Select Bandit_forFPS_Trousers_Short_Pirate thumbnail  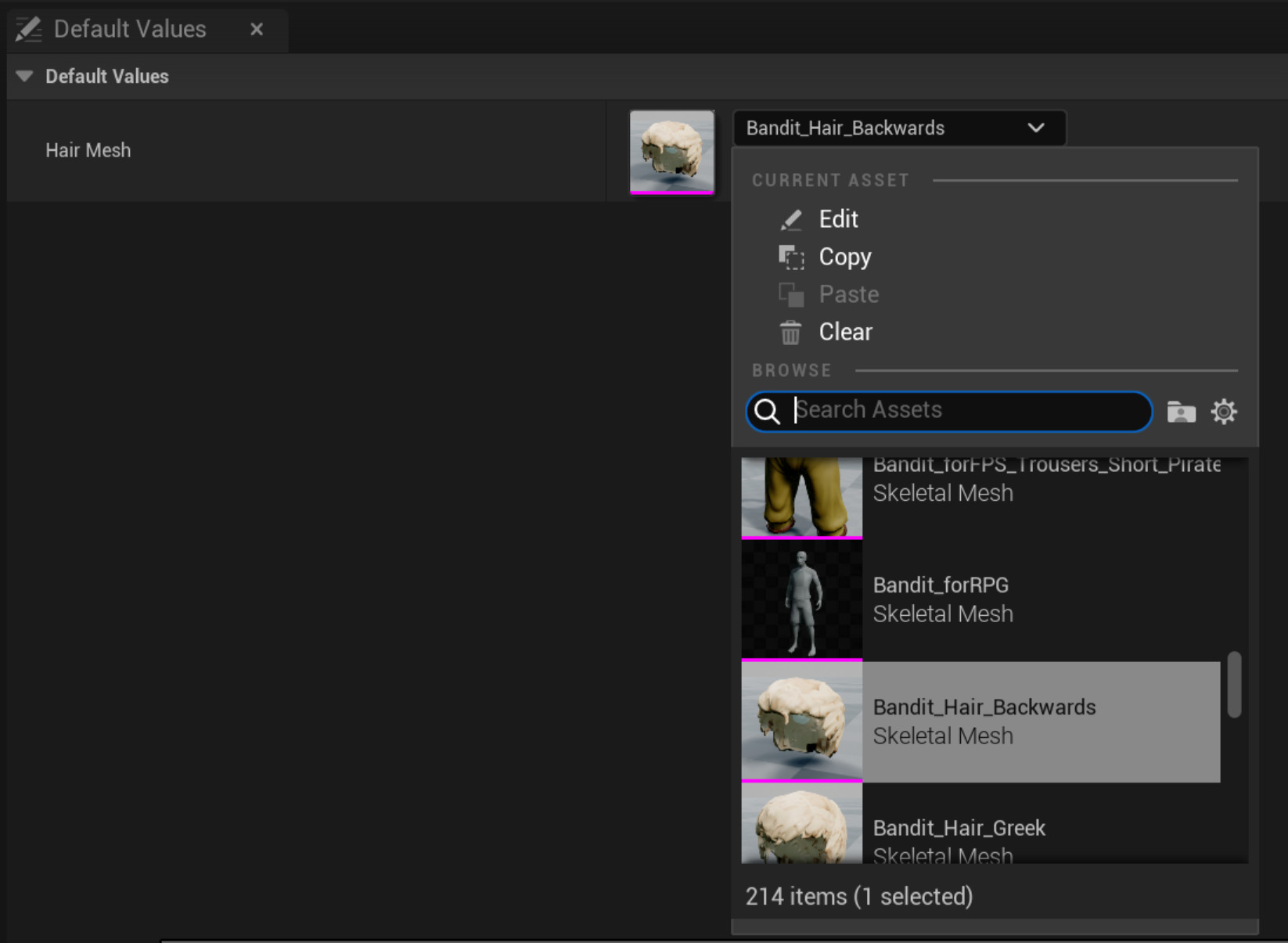(802, 498)
